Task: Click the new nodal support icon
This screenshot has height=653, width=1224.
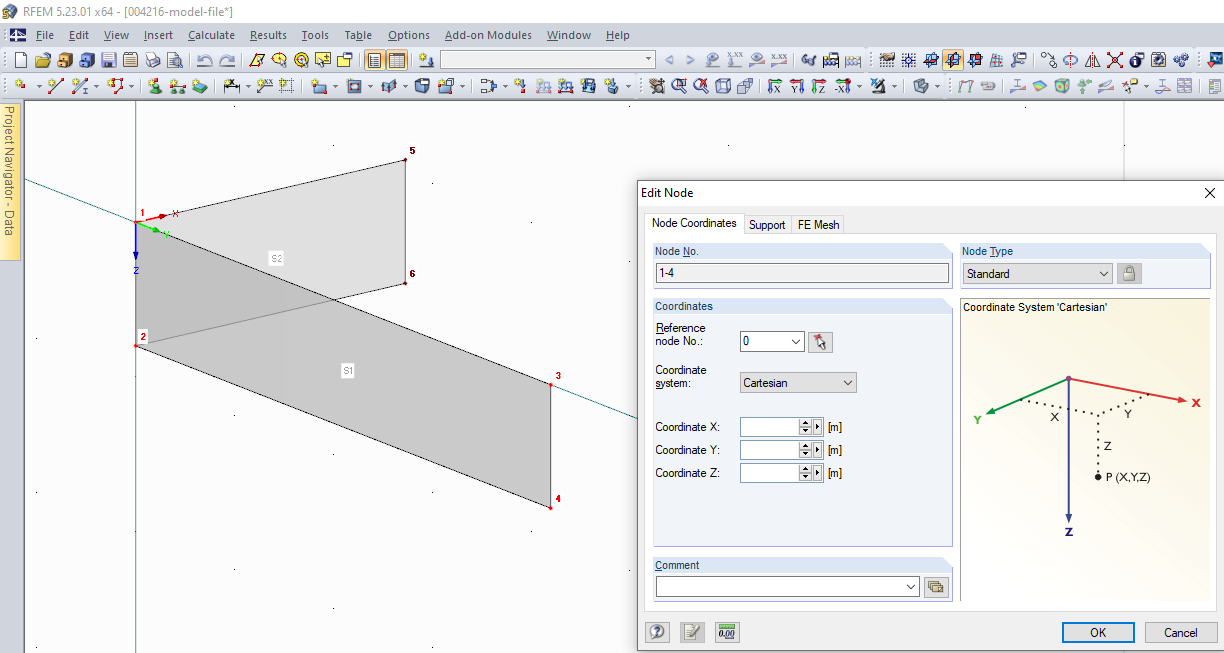Action: tap(154, 86)
